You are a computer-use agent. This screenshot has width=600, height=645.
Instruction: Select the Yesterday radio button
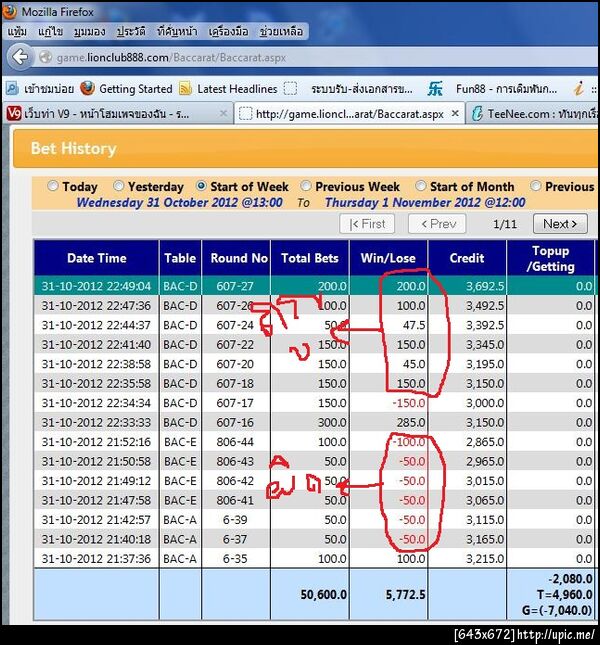point(118,186)
